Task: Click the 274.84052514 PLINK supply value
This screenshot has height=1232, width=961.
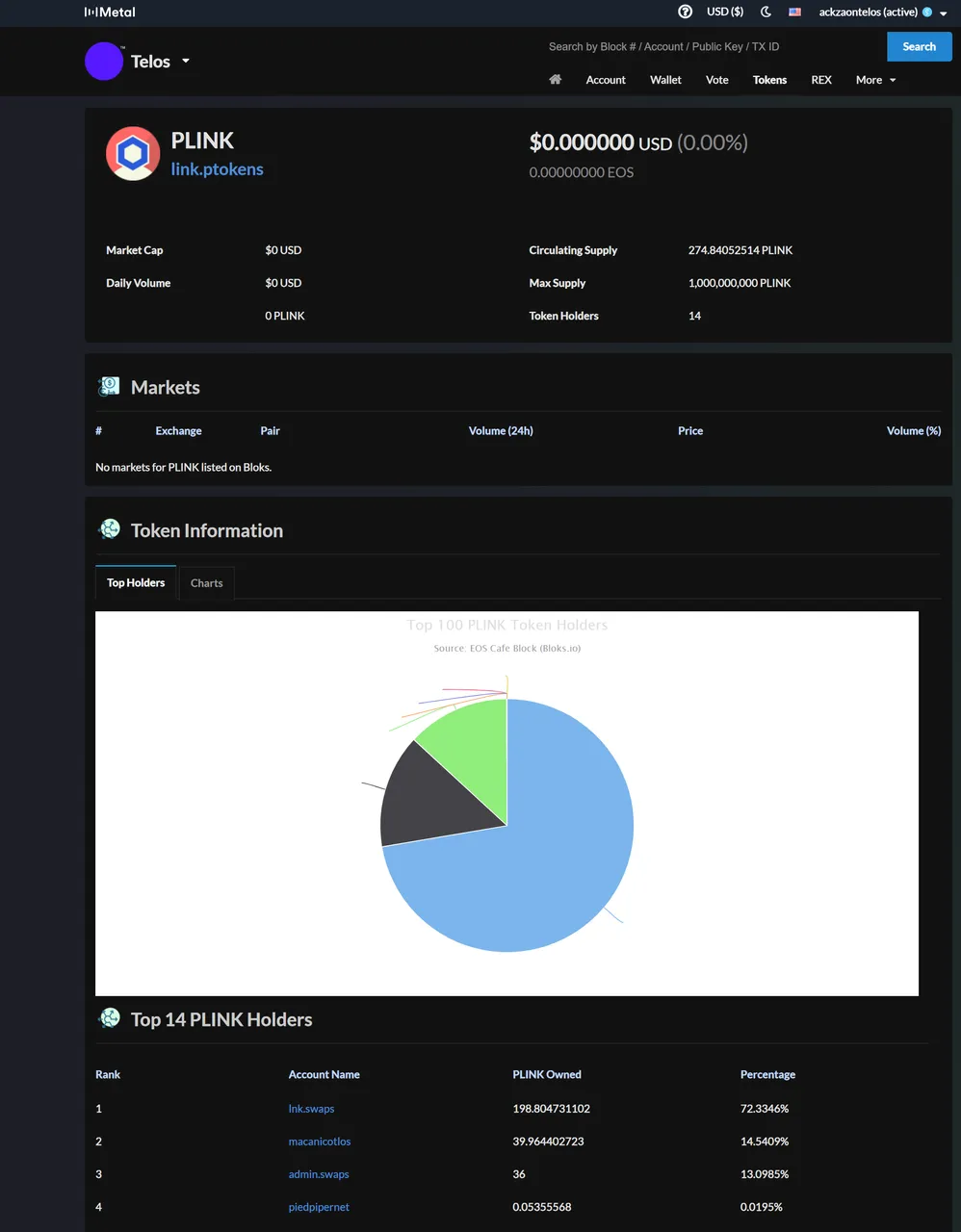Action: coord(740,250)
